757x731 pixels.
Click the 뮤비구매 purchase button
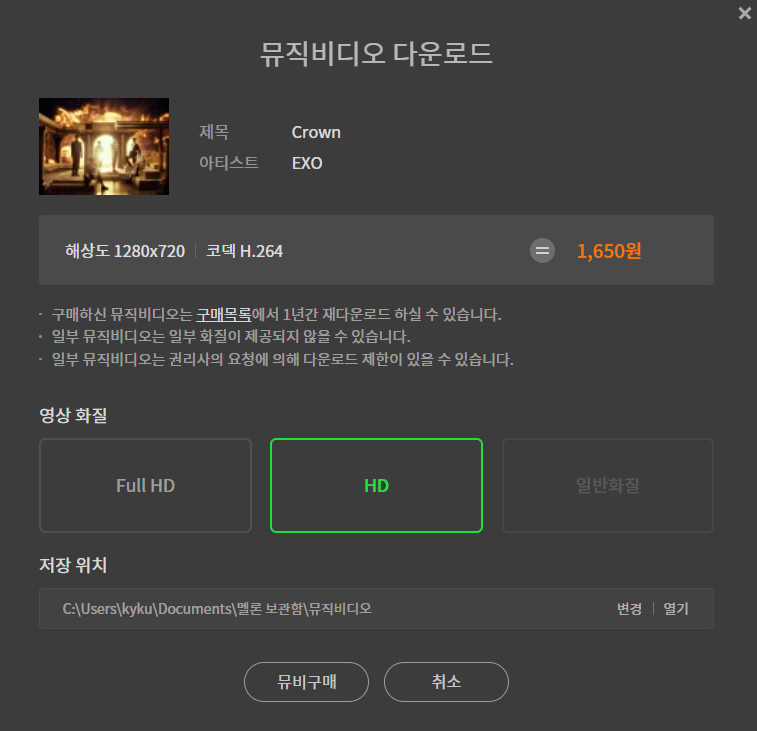306,682
